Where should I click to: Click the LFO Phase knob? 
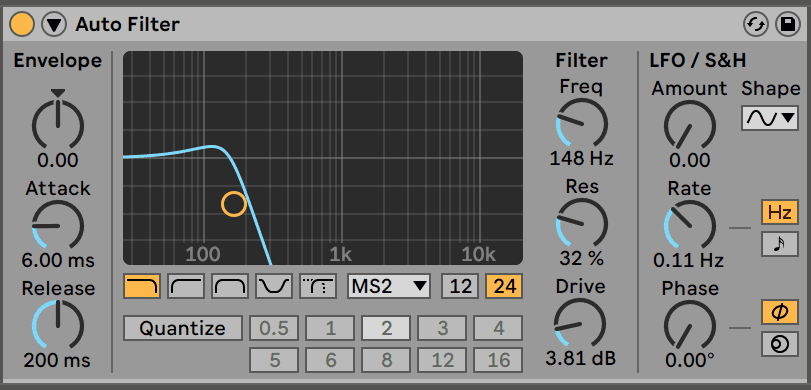(689, 325)
